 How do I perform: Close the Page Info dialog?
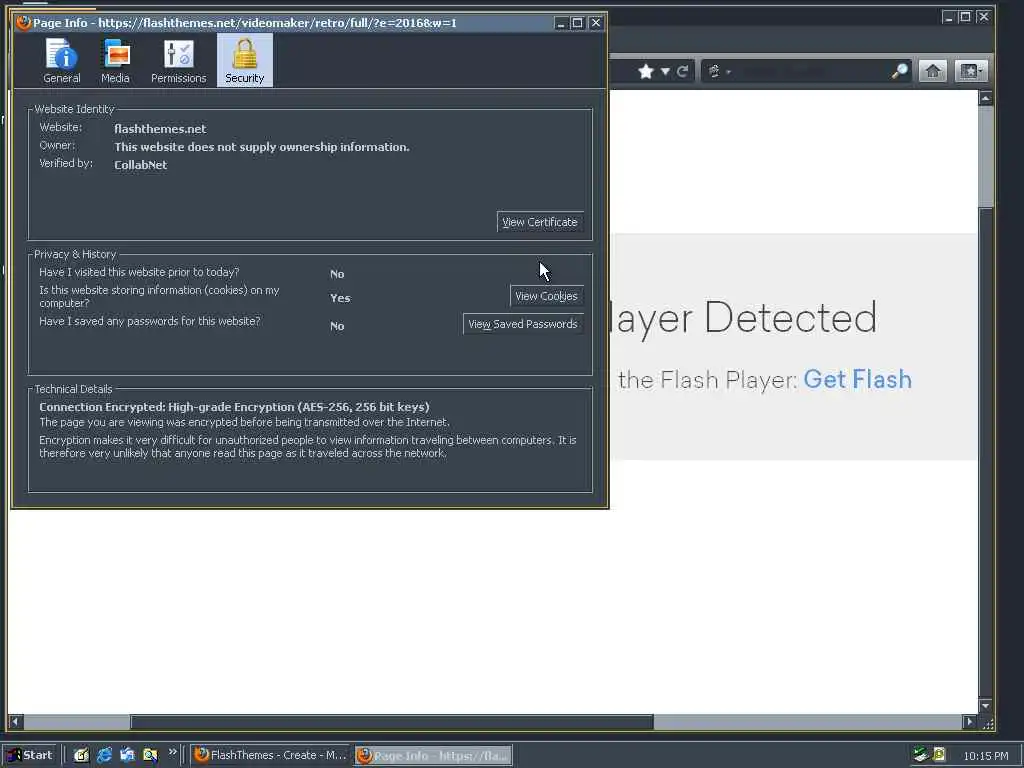coord(596,23)
